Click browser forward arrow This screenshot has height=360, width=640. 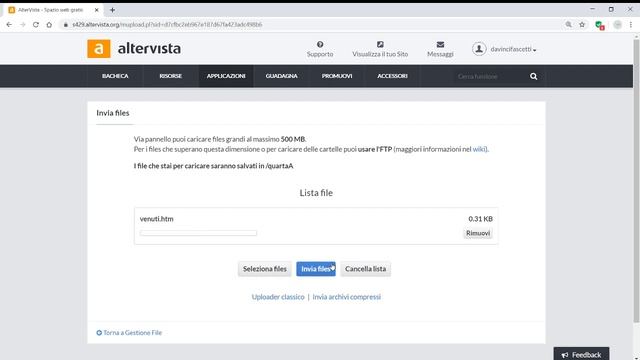tap(22, 24)
